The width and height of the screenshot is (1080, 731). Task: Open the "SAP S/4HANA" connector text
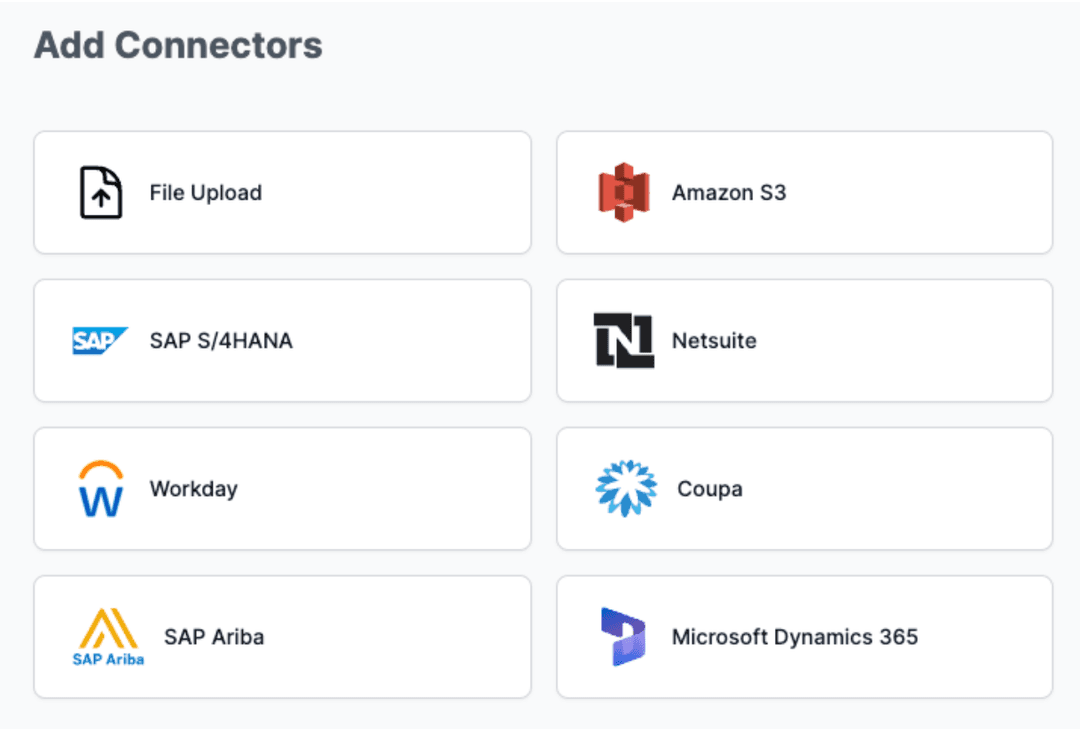click(x=221, y=341)
